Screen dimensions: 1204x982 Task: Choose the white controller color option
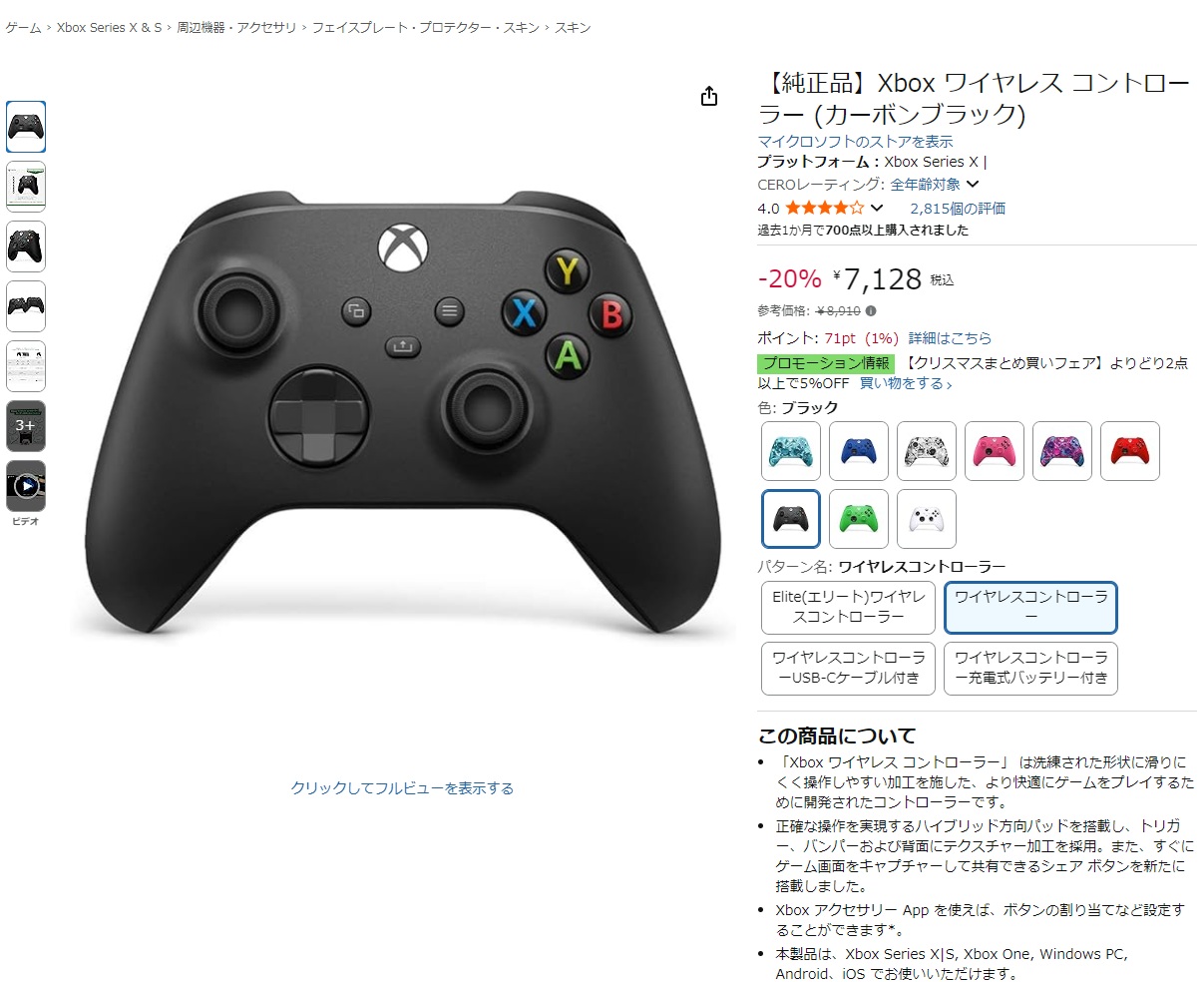coord(927,519)
